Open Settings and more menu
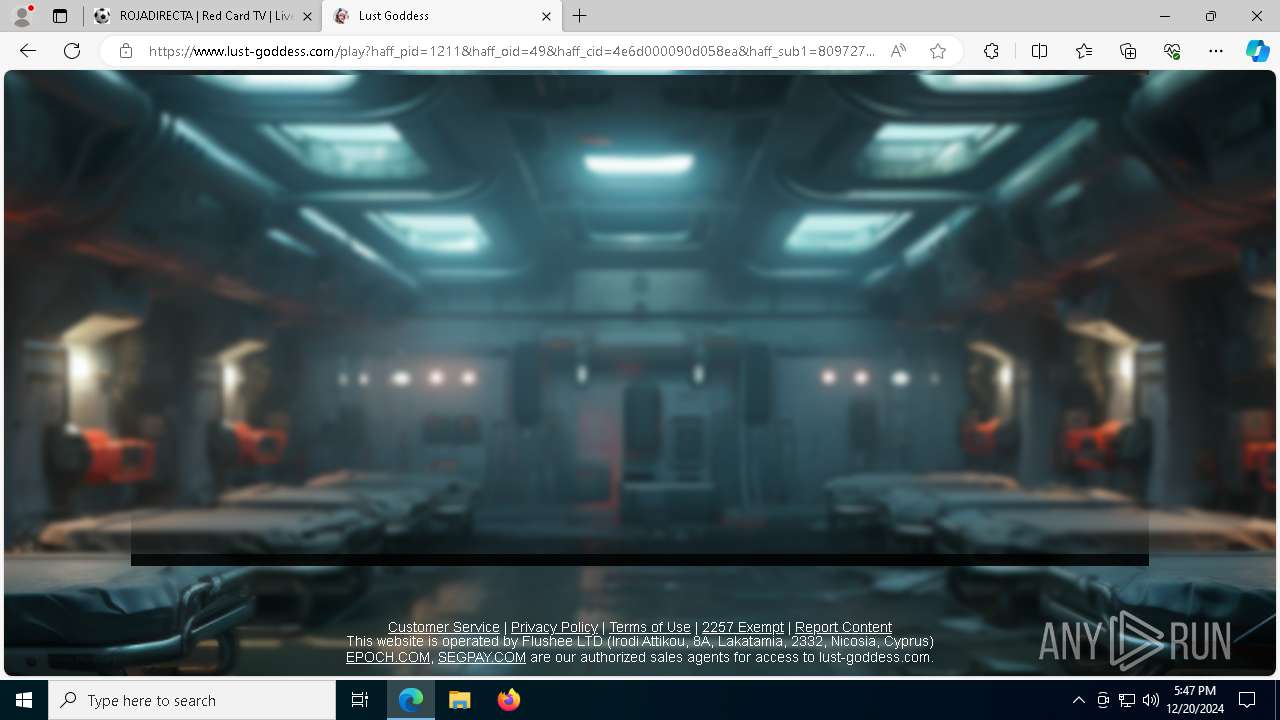The image size is (1280, 720). pyautogui.click(x=1216, y=51)
